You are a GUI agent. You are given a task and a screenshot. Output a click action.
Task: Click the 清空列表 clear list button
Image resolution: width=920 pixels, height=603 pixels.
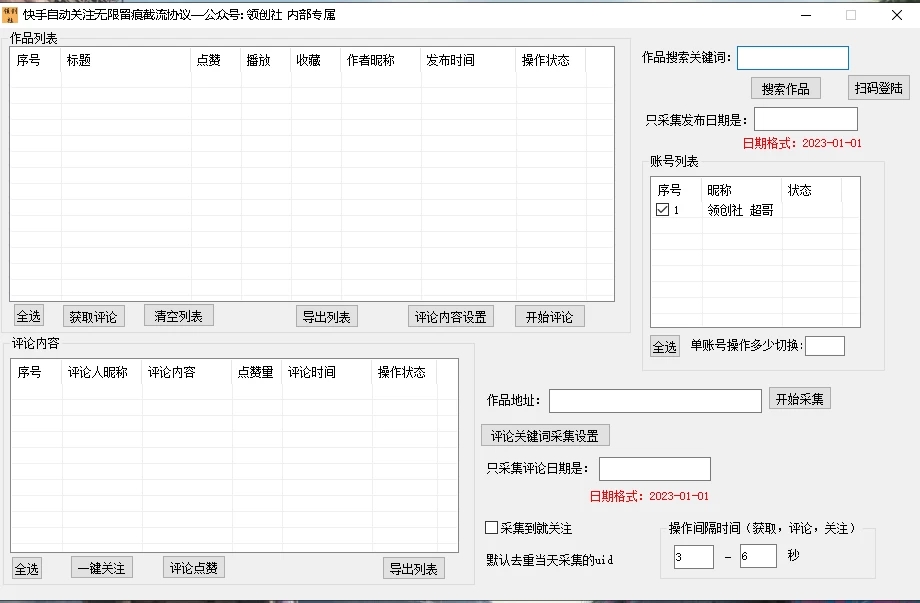click(178, 315)
